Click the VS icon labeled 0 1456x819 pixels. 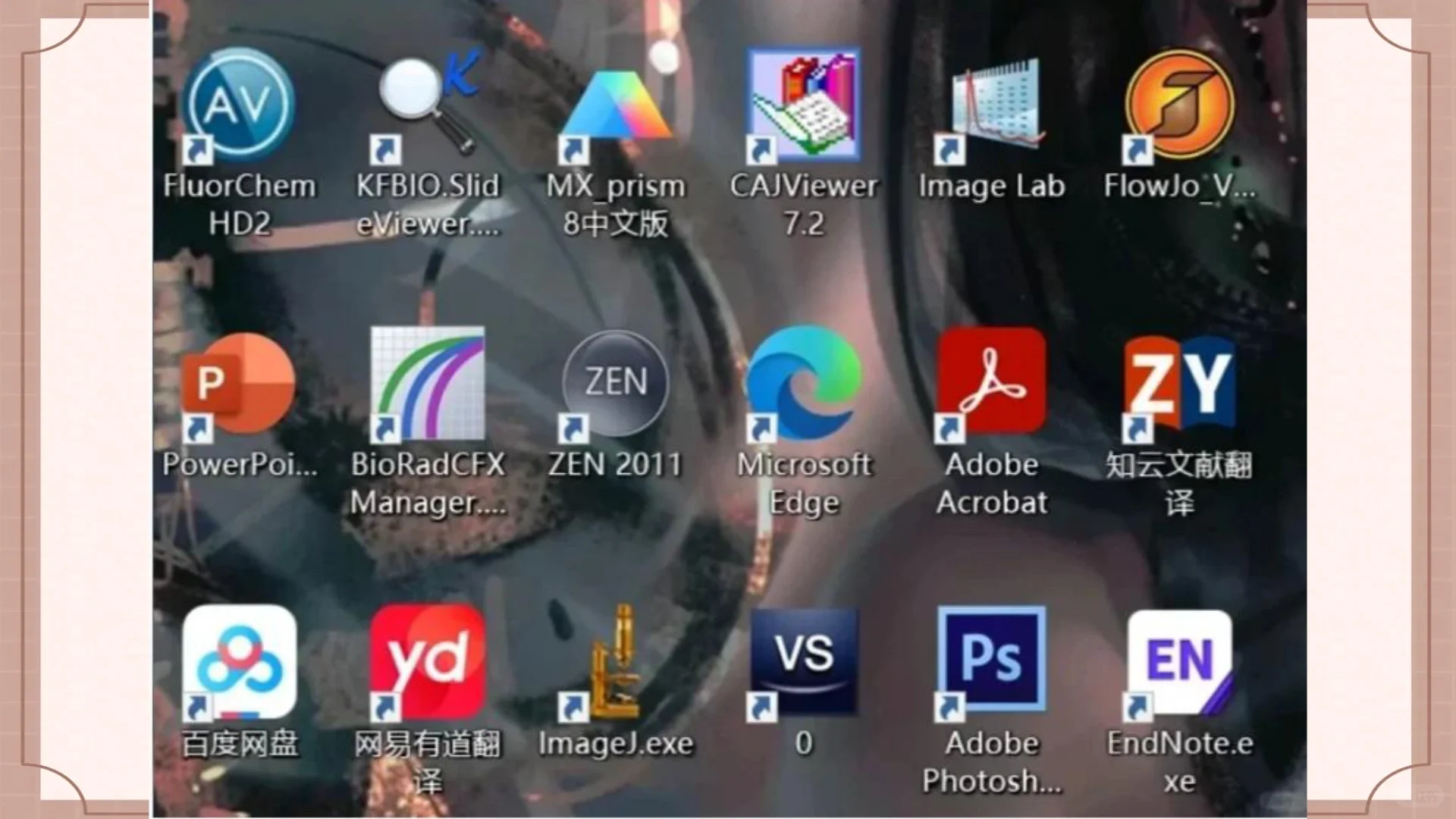804,660
